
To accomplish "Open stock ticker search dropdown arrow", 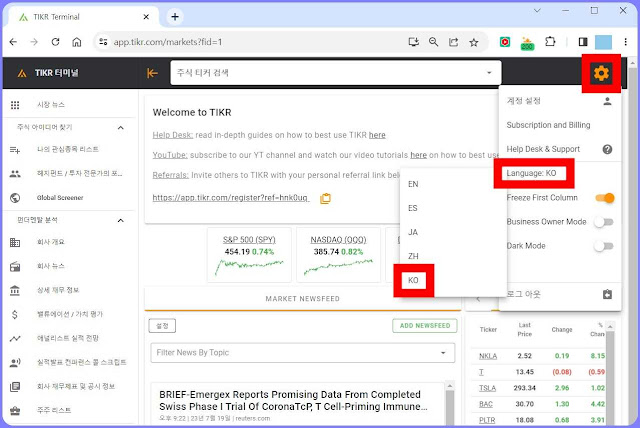I will 489,73.
